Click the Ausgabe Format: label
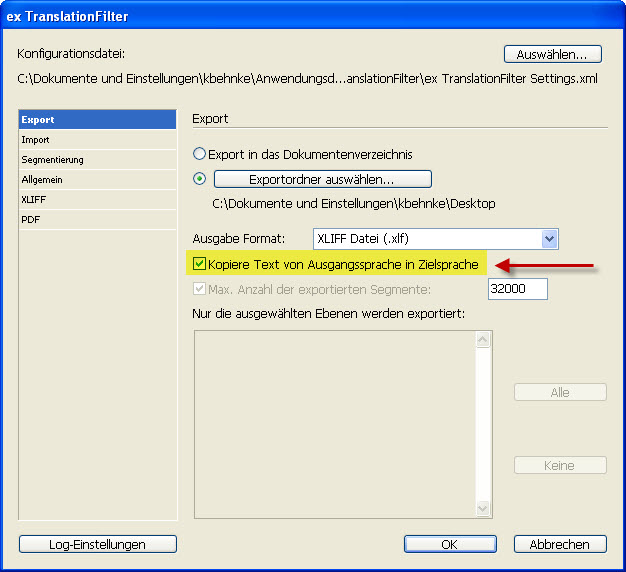Image resolution: width=626 pixels, height=572 pixels. (x=239, y=239)
